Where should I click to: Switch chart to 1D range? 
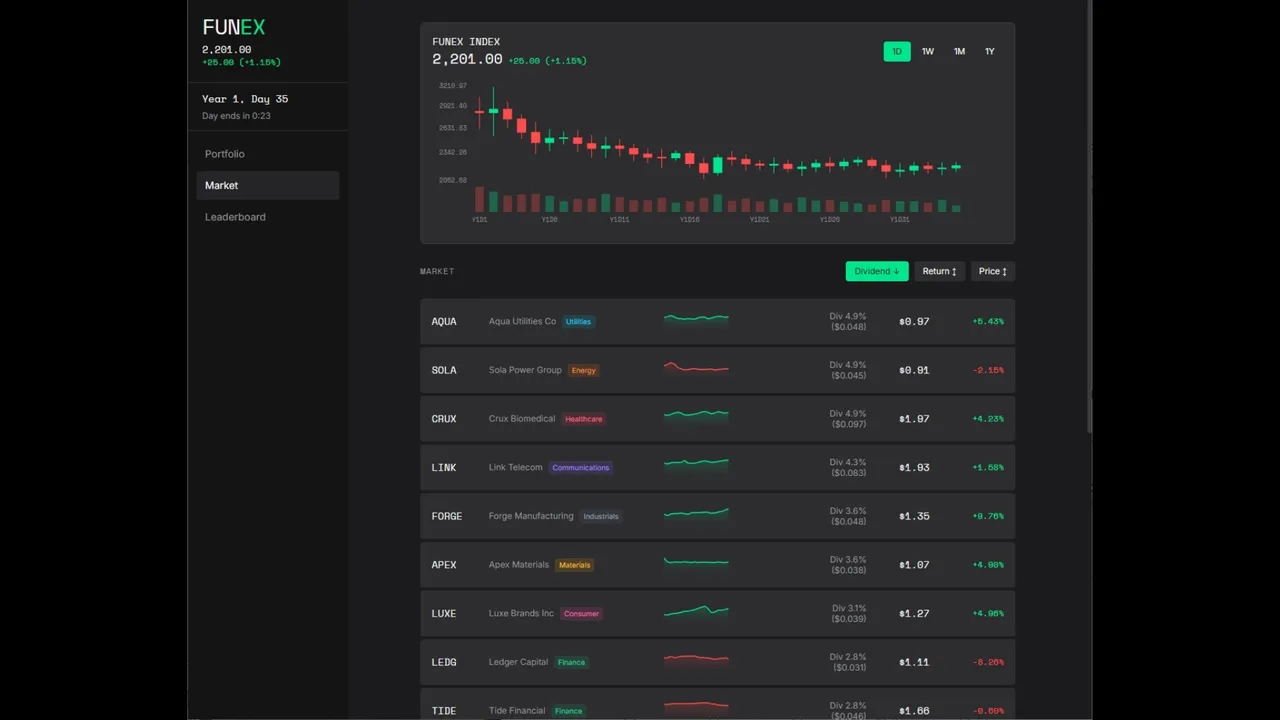(897, 51)
